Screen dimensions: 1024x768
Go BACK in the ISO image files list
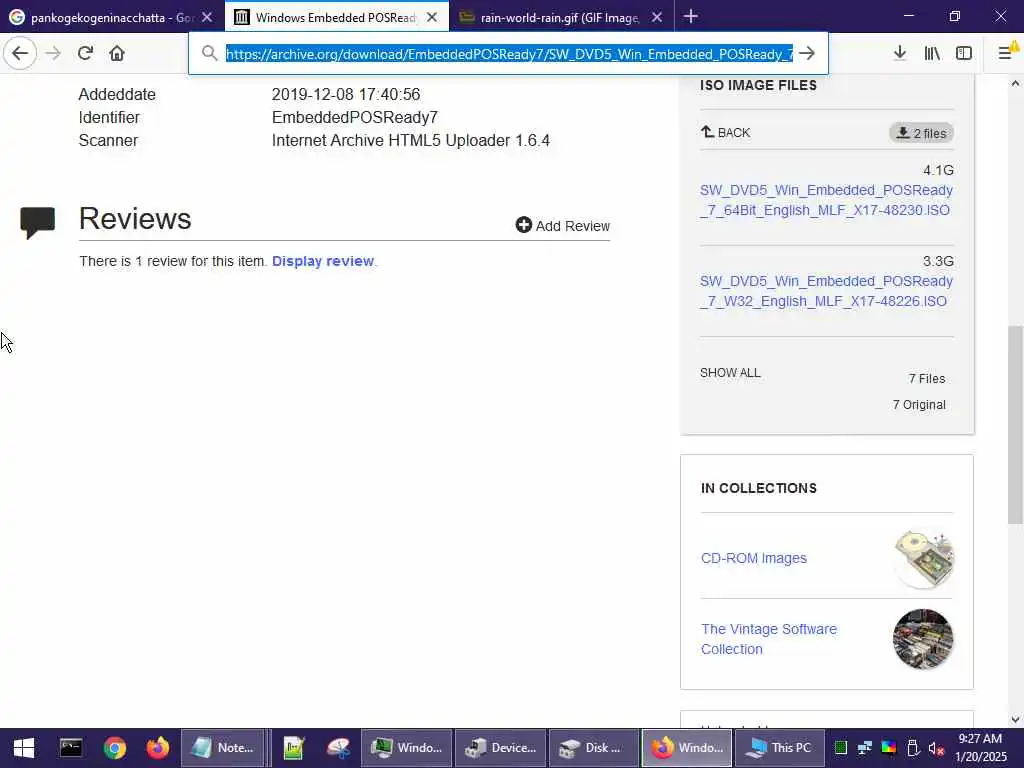(726, 133)
